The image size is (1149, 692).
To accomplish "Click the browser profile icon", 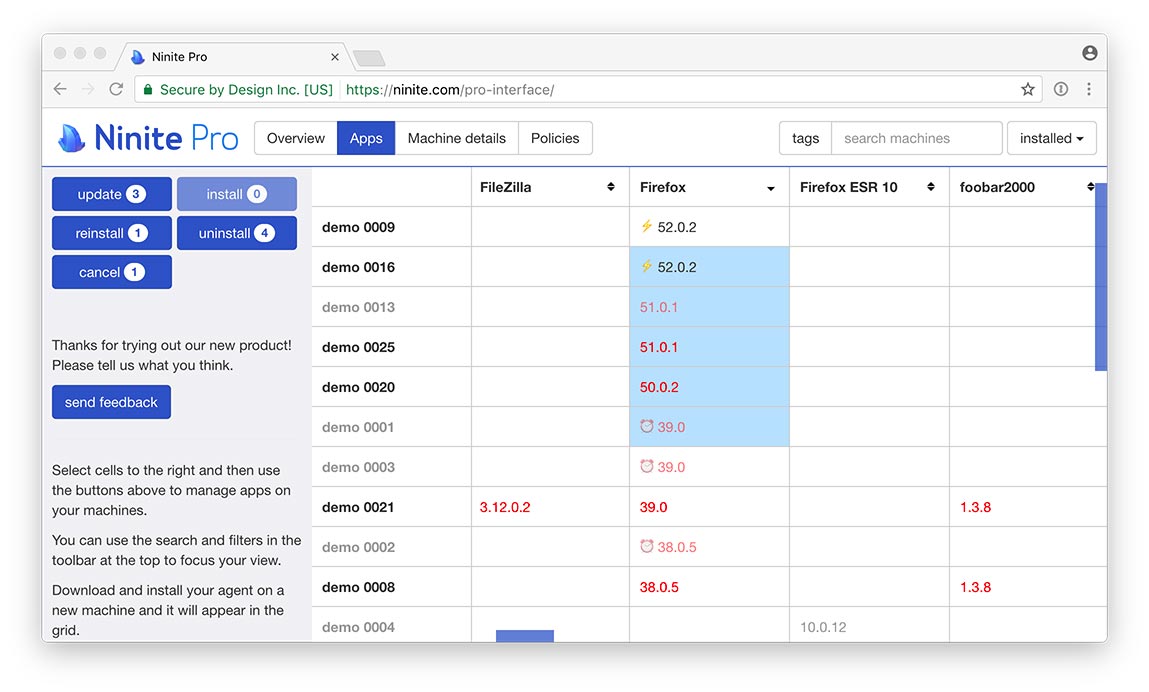I will point(1089,52).
